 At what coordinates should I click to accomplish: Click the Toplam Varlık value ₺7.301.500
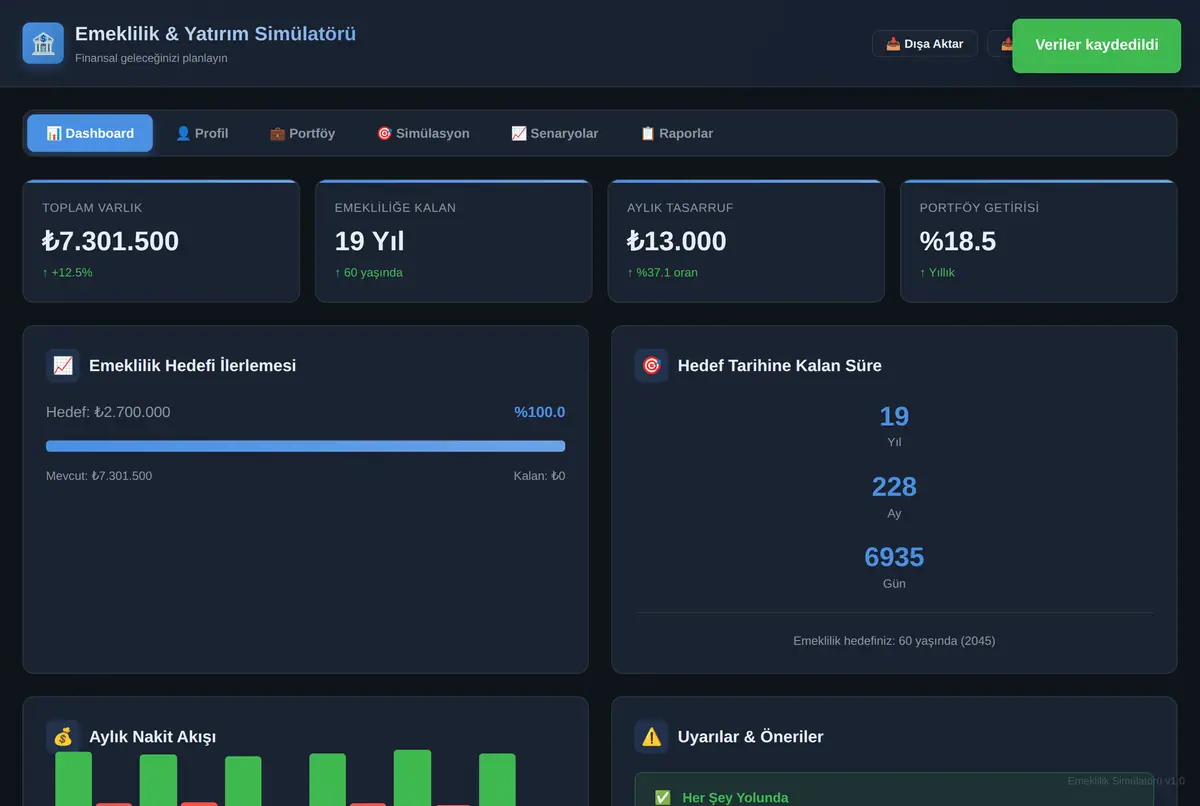[x=110, y=241]
